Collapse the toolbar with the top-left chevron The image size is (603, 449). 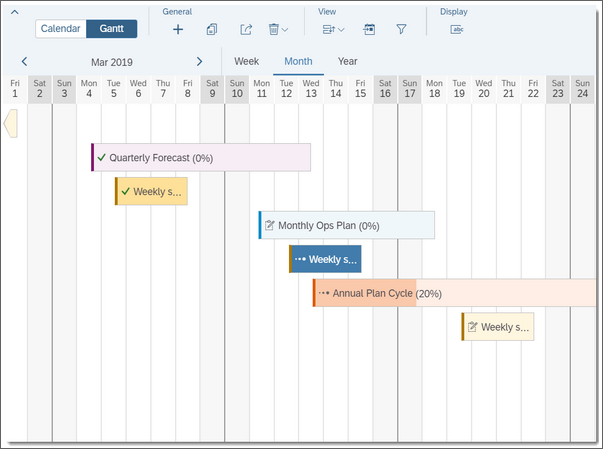point(14,11)
